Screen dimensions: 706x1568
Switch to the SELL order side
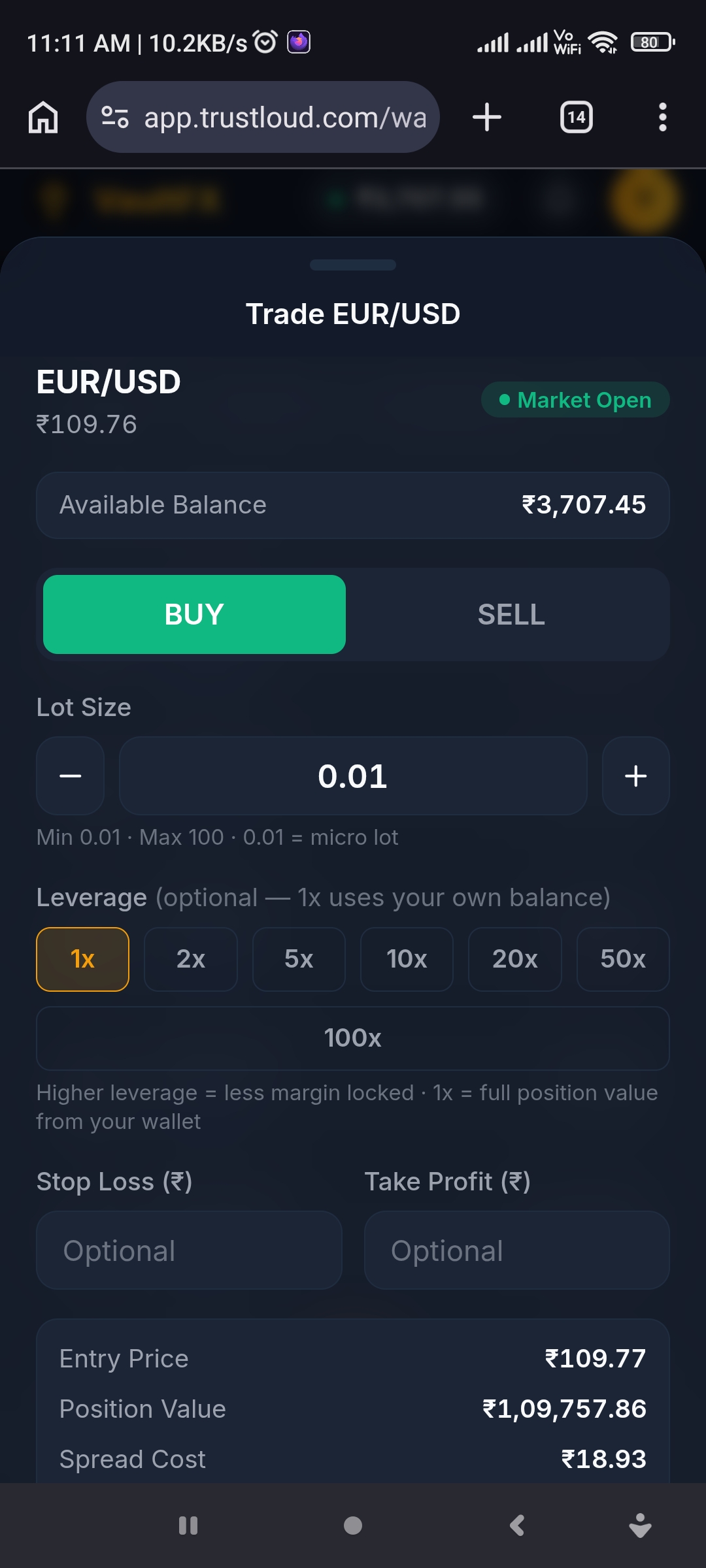511,614
